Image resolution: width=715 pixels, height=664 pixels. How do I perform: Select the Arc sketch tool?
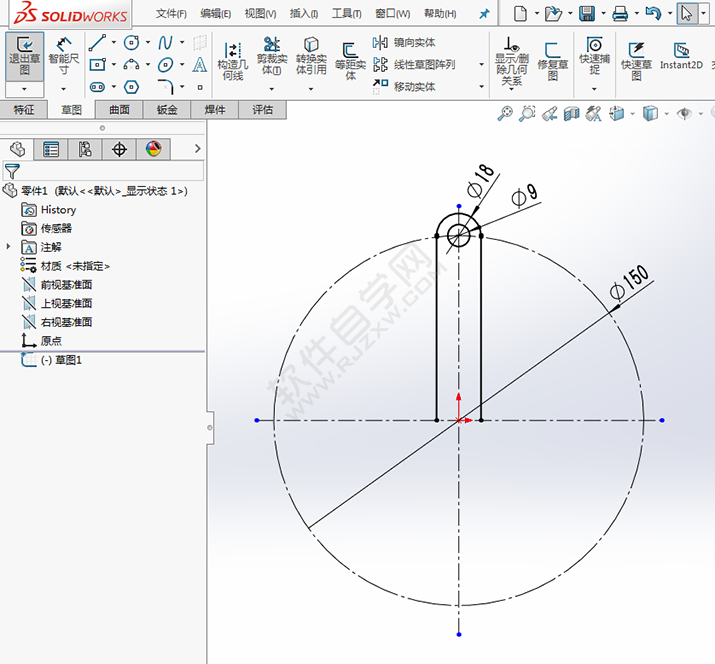pos(131,65)
